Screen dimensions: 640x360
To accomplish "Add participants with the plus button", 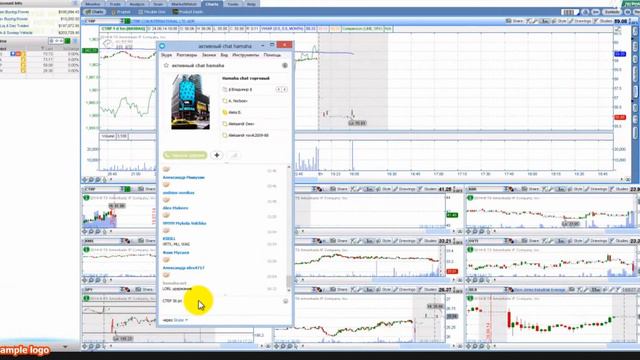I will 217,155.
